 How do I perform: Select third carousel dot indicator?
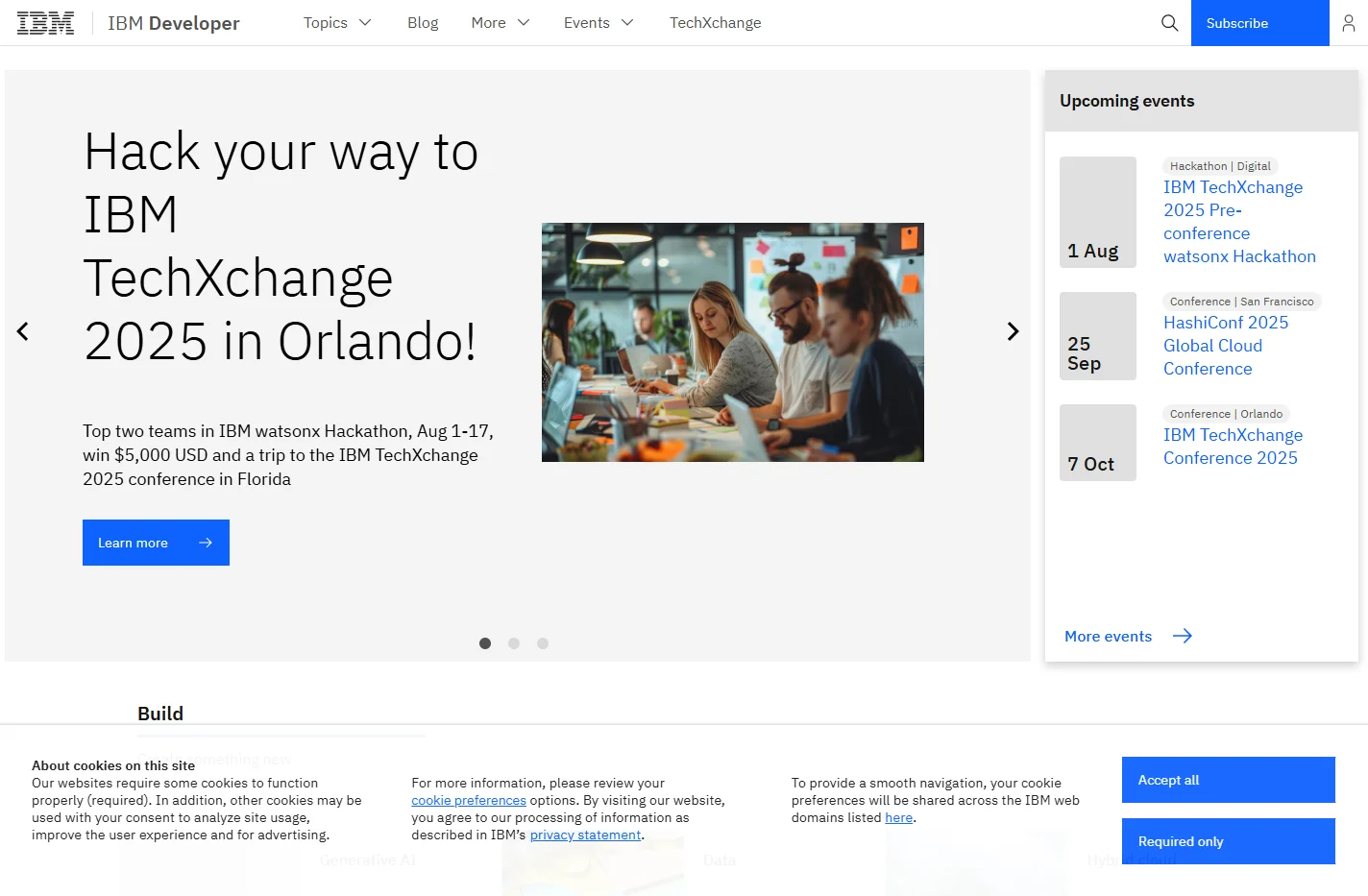tap(543, 643)
